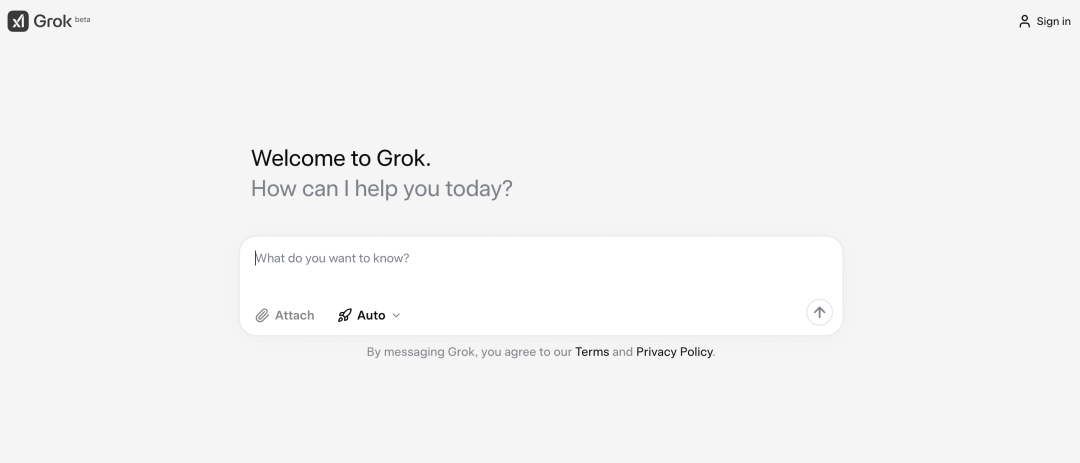Click "you agree to our" footer text

pos(527,352)
